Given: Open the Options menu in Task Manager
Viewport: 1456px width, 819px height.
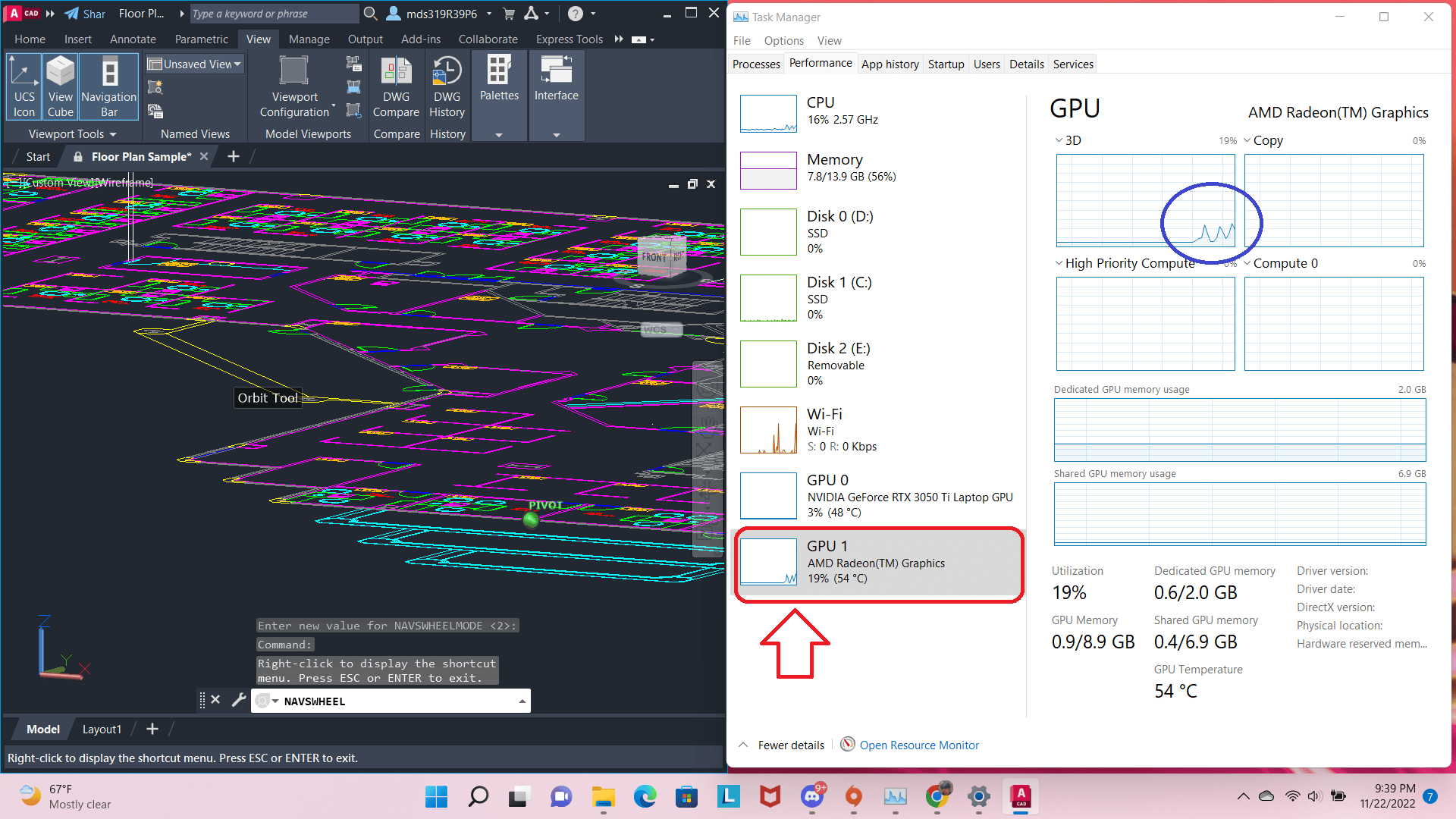Looking at the screenshot, I should pyautogui.click(x=783, y=40).
